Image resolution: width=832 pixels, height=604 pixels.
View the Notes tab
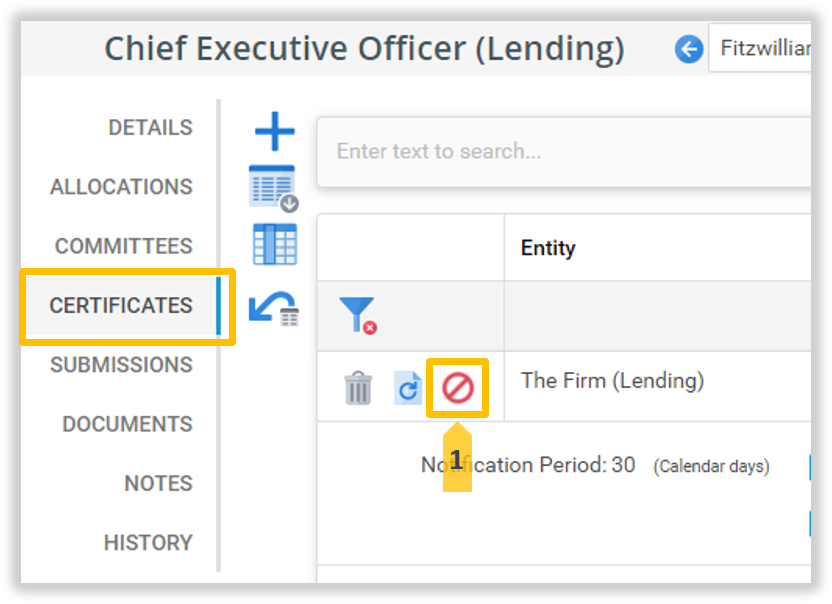pyautogui.click(x=158, y=483)
